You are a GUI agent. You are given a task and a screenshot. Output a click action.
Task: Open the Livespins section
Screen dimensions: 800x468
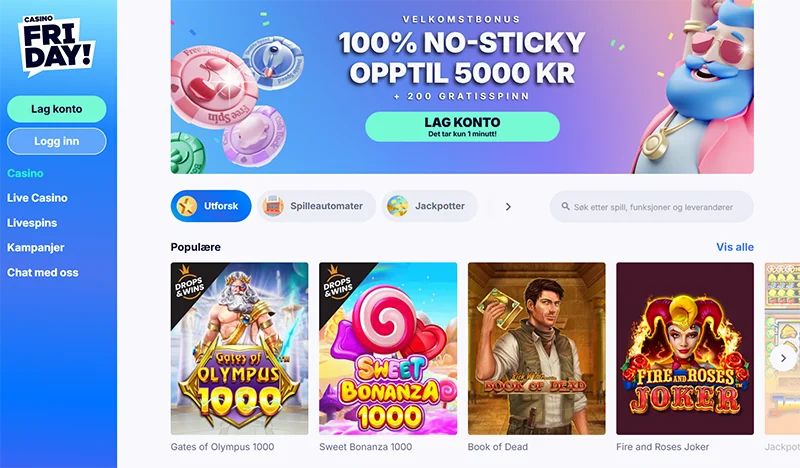(32, 223)
